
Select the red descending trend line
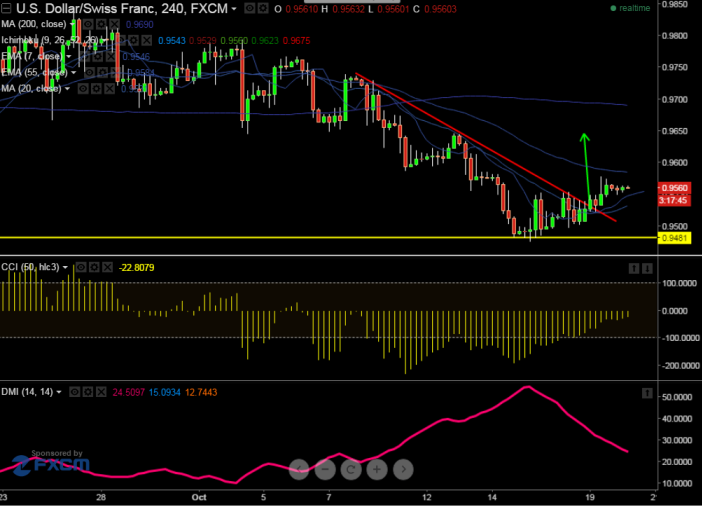tap(486, 146)
